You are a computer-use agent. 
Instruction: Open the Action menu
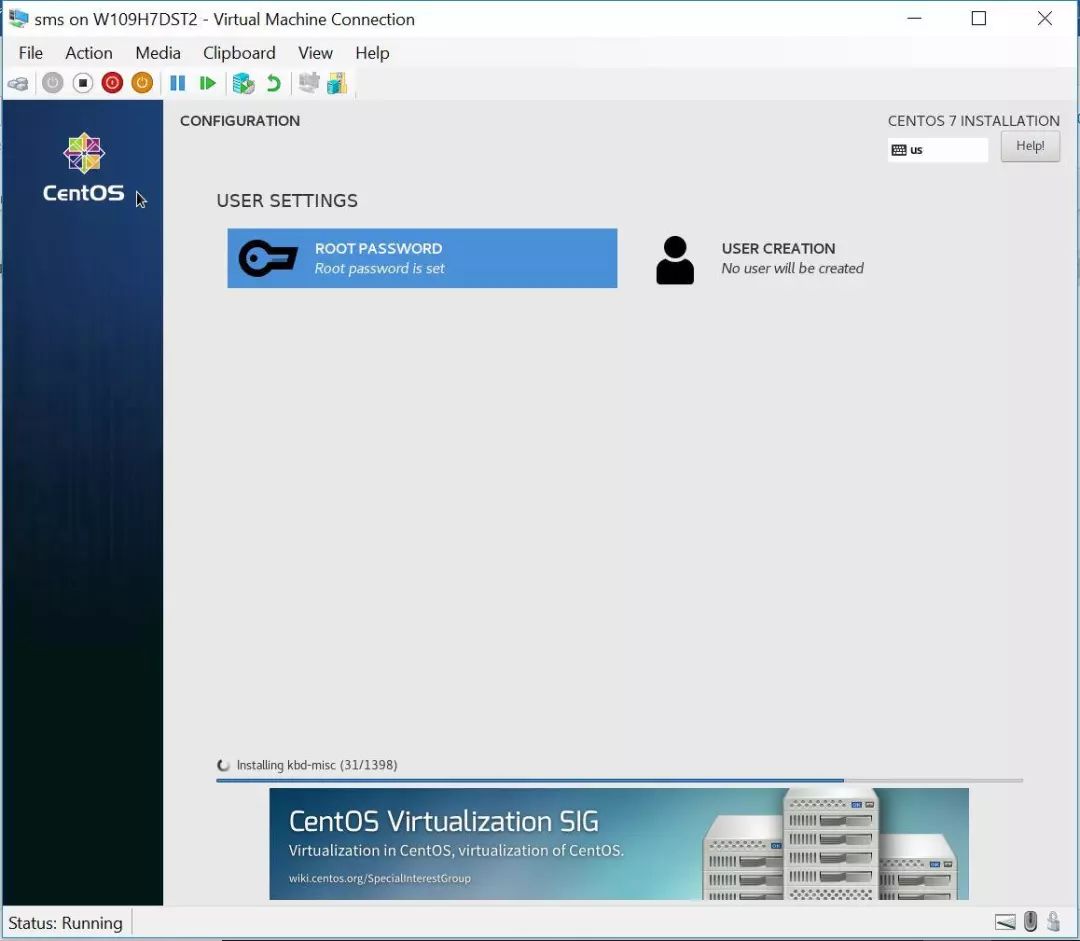coord(89,53)
